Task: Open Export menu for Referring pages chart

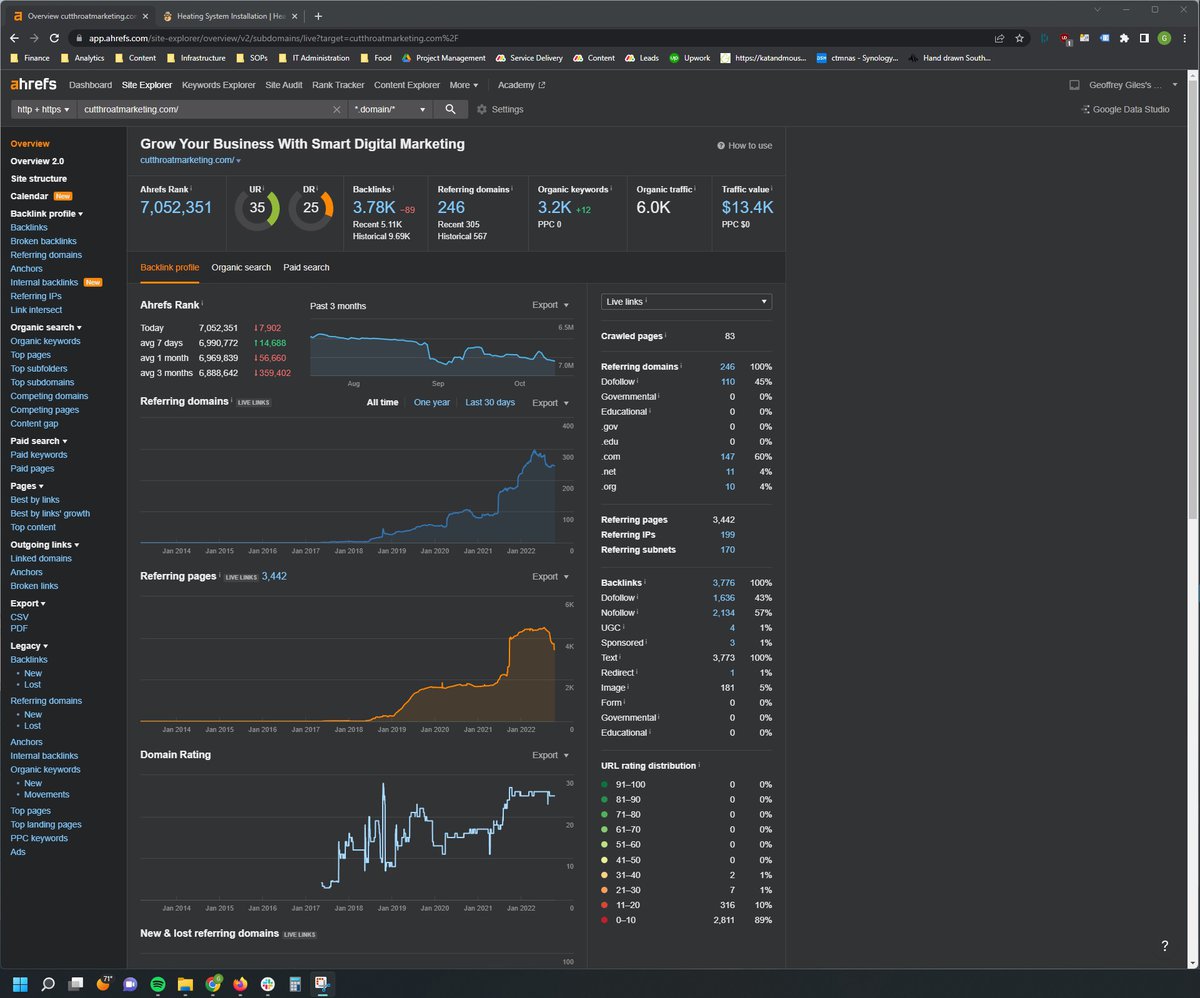Action: point(550,577)
